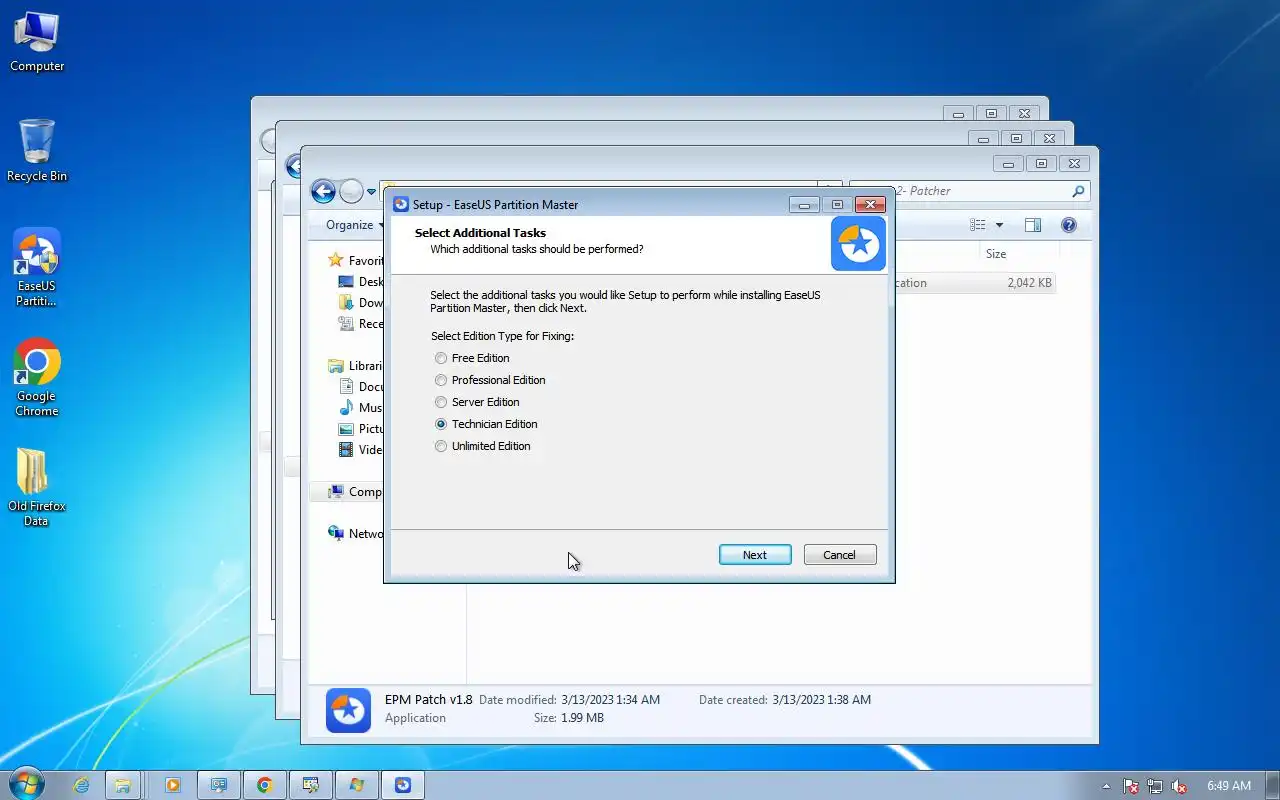Screen dimensions: 1280x800
Task: Open EaseUS Partition Master desktop shortcut
Action: (37, 267)
